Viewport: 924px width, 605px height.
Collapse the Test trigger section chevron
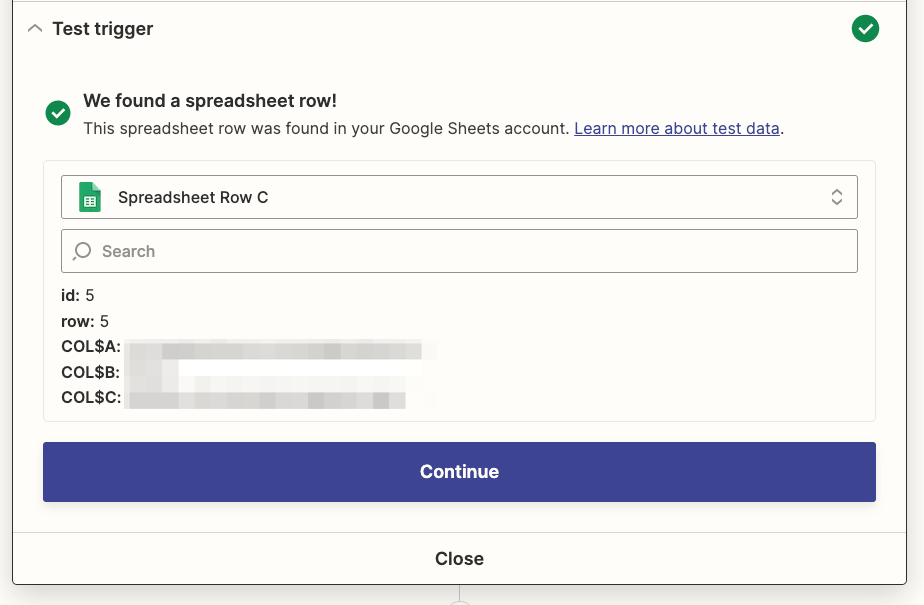(x=35, y=29)
